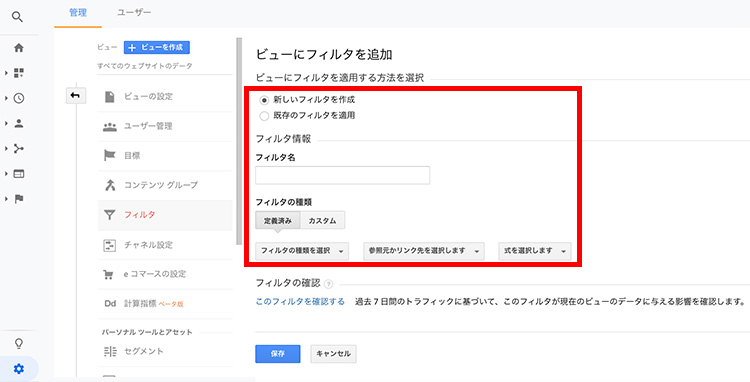The height and width of the screenshot is (382, 750).
Task: Open the Conversions flag icon in sidebar
Action: coord(19,199)
